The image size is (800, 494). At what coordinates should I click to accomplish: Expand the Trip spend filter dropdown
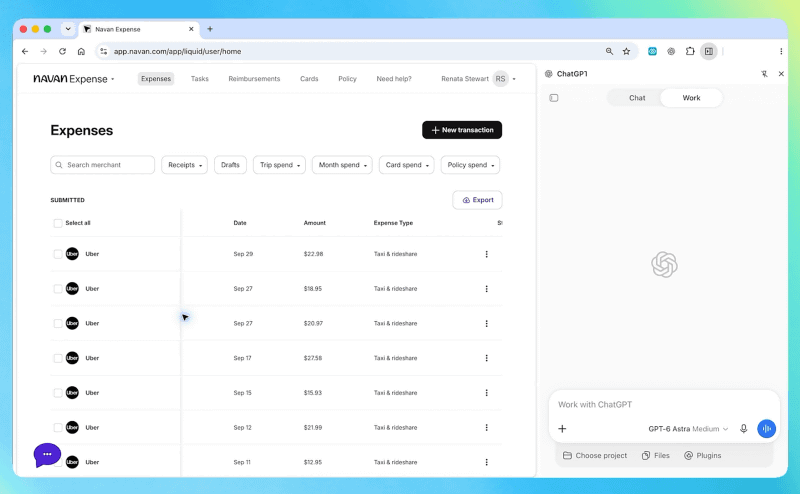(x=279, y=165)
